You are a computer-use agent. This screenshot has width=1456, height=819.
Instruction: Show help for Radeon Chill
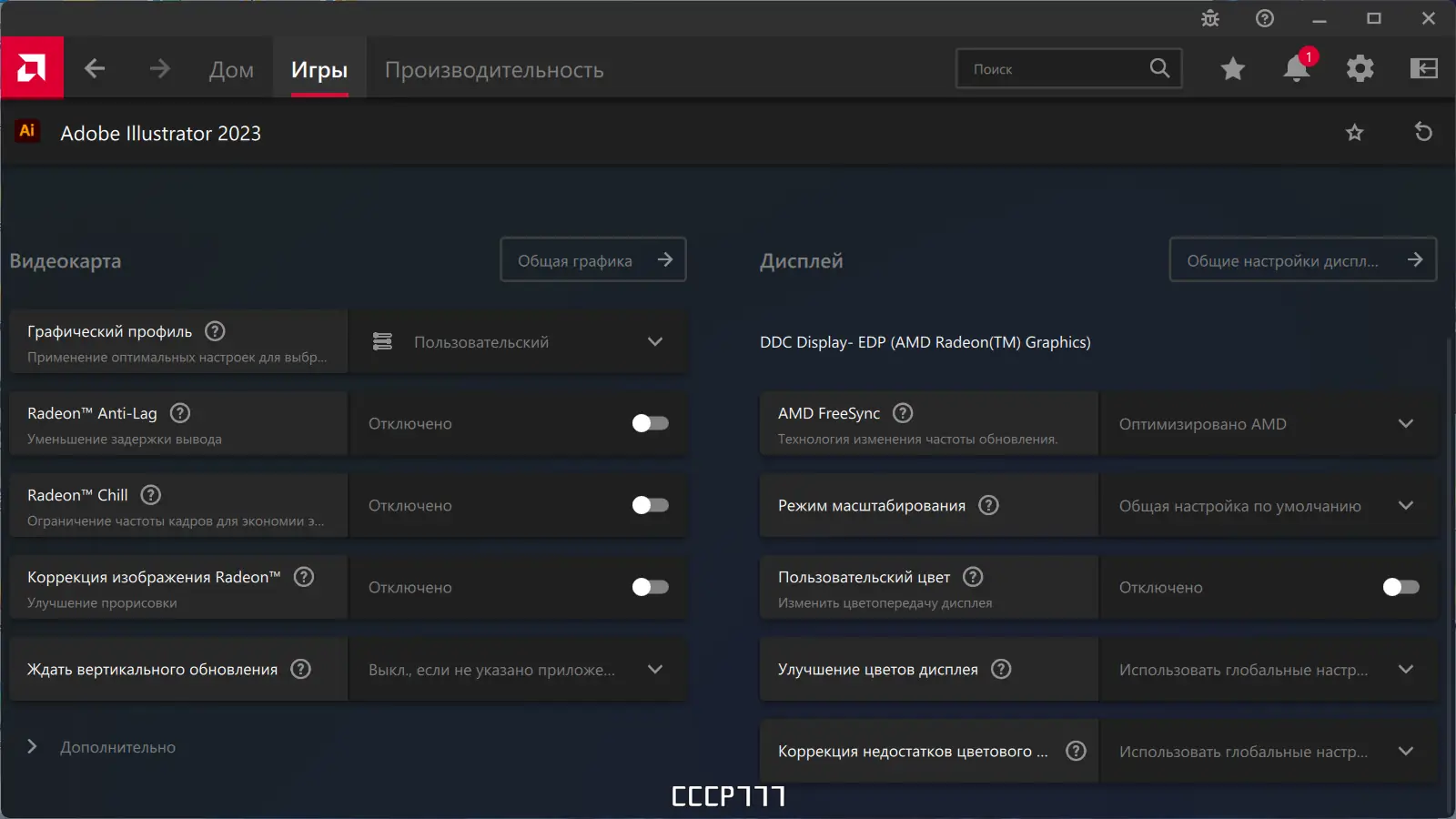click(151, 495)
